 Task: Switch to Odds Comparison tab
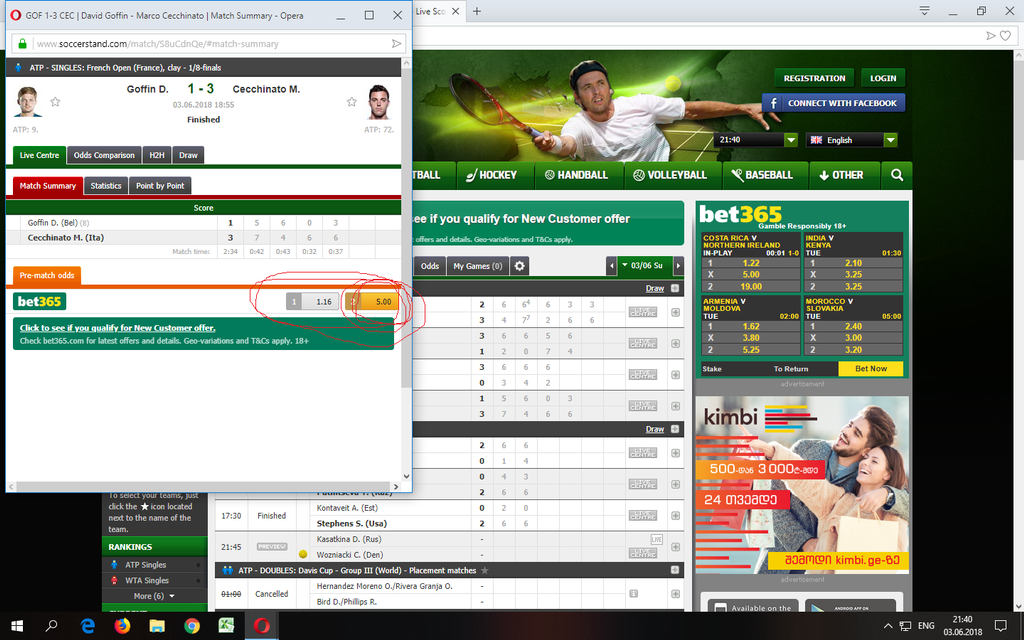point(104,155)
